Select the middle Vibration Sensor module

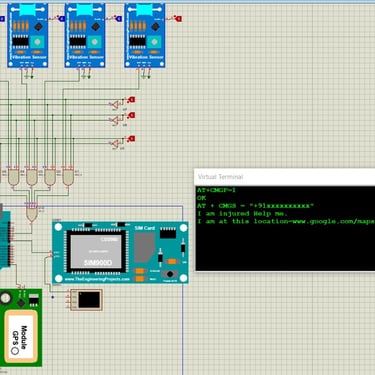pos(85,35)
